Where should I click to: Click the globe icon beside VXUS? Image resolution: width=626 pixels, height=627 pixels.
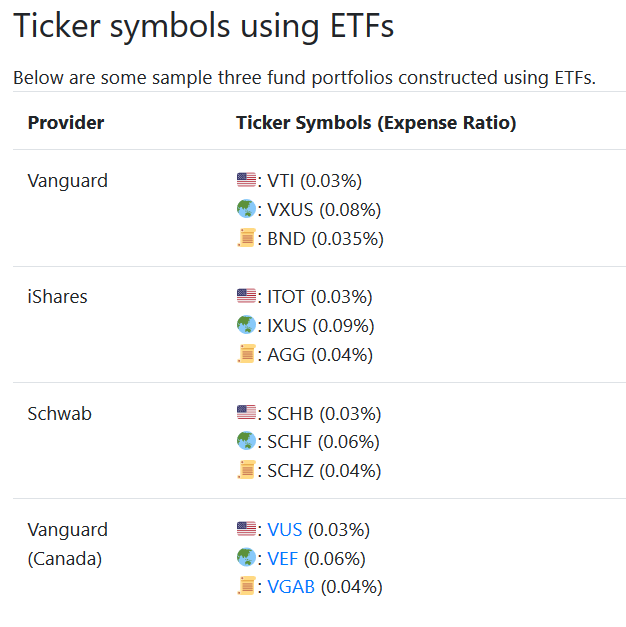pyautogui.click(x=246, y=209)
